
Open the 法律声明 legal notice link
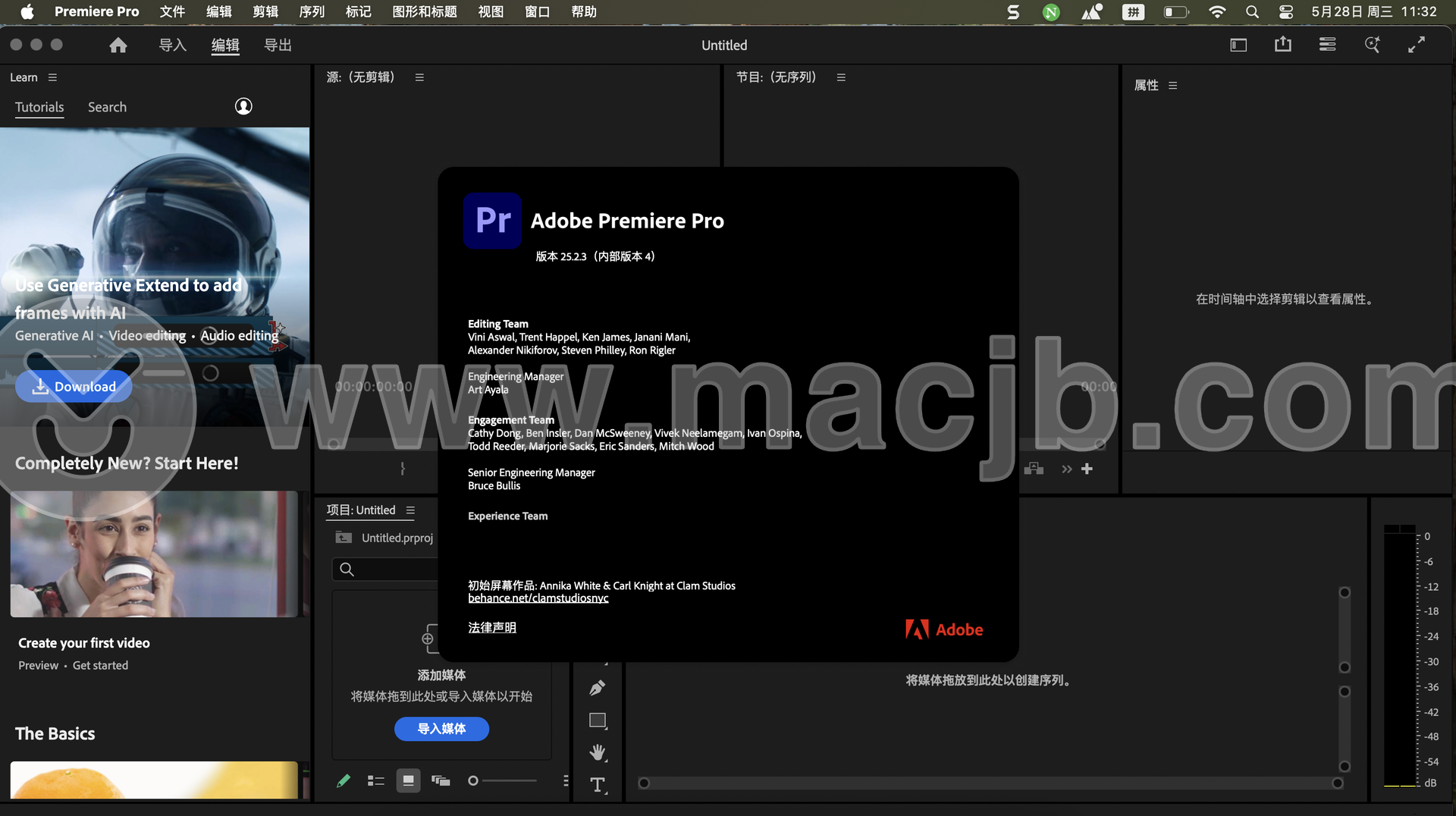492,628
